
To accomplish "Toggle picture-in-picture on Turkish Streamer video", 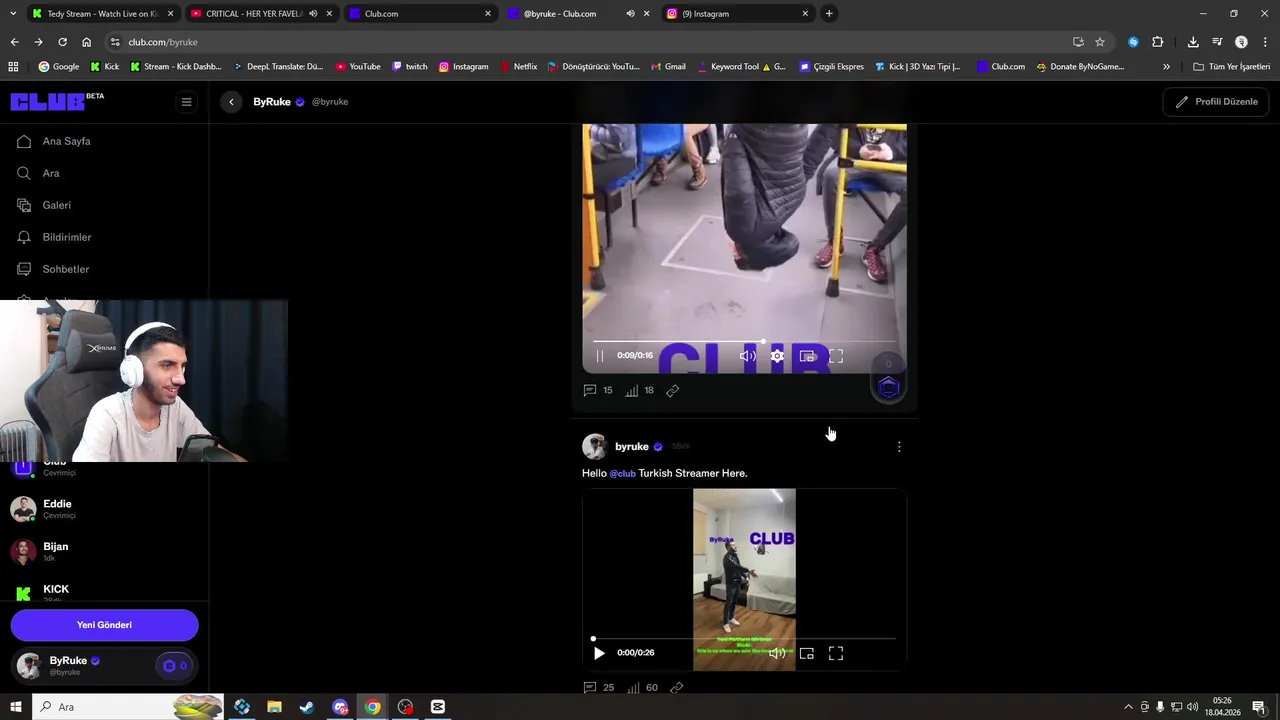I will (807, 653).
